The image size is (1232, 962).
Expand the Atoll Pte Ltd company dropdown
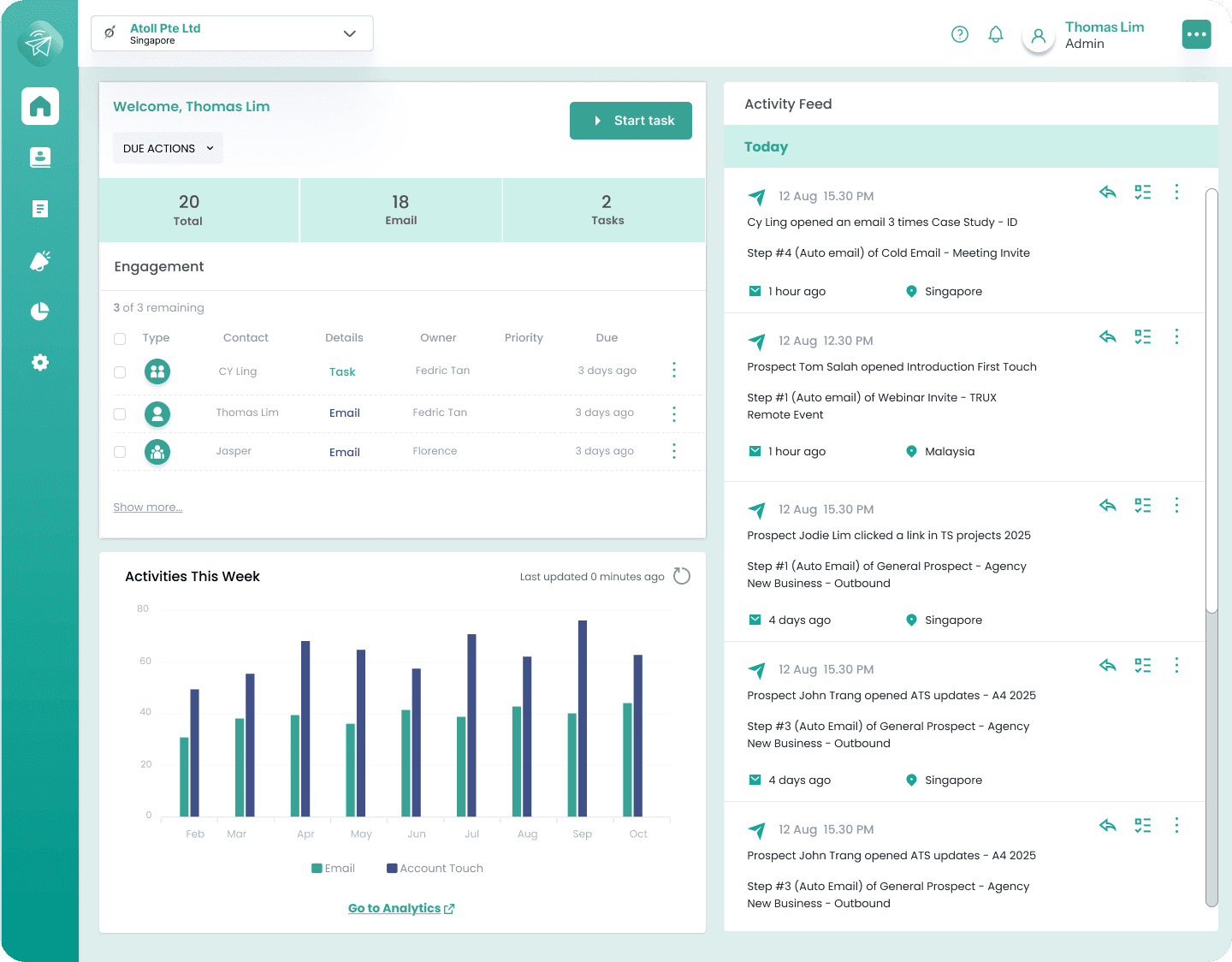(x=232, y=33)
